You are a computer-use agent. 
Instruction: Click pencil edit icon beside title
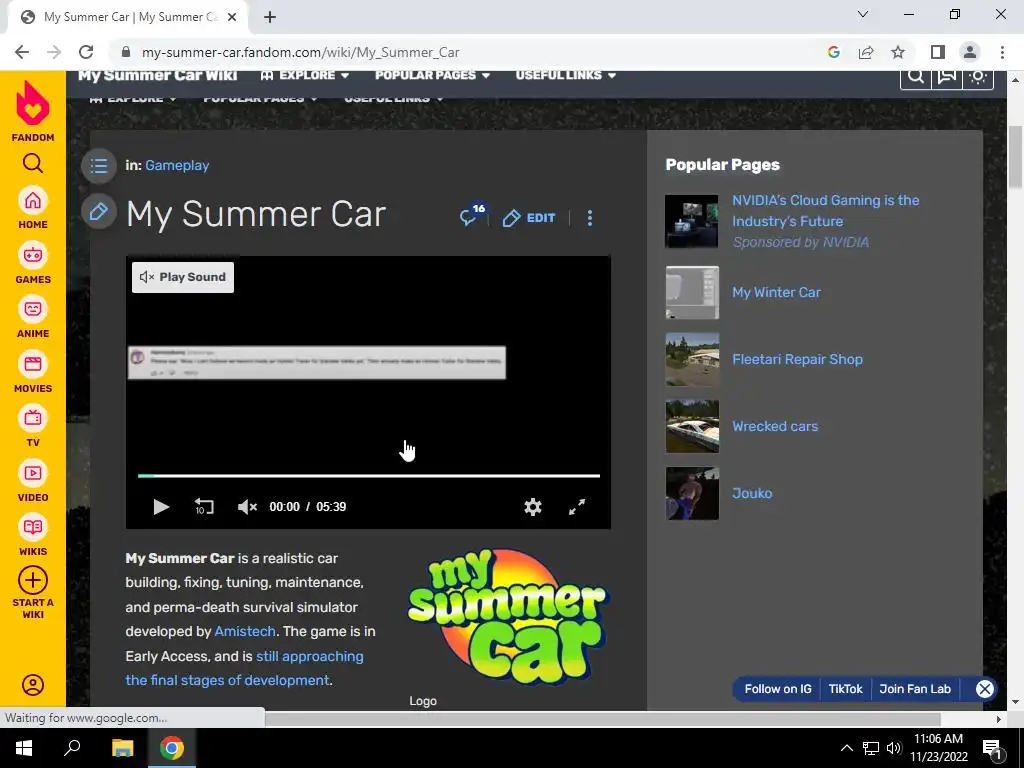(x=99, y=212)
